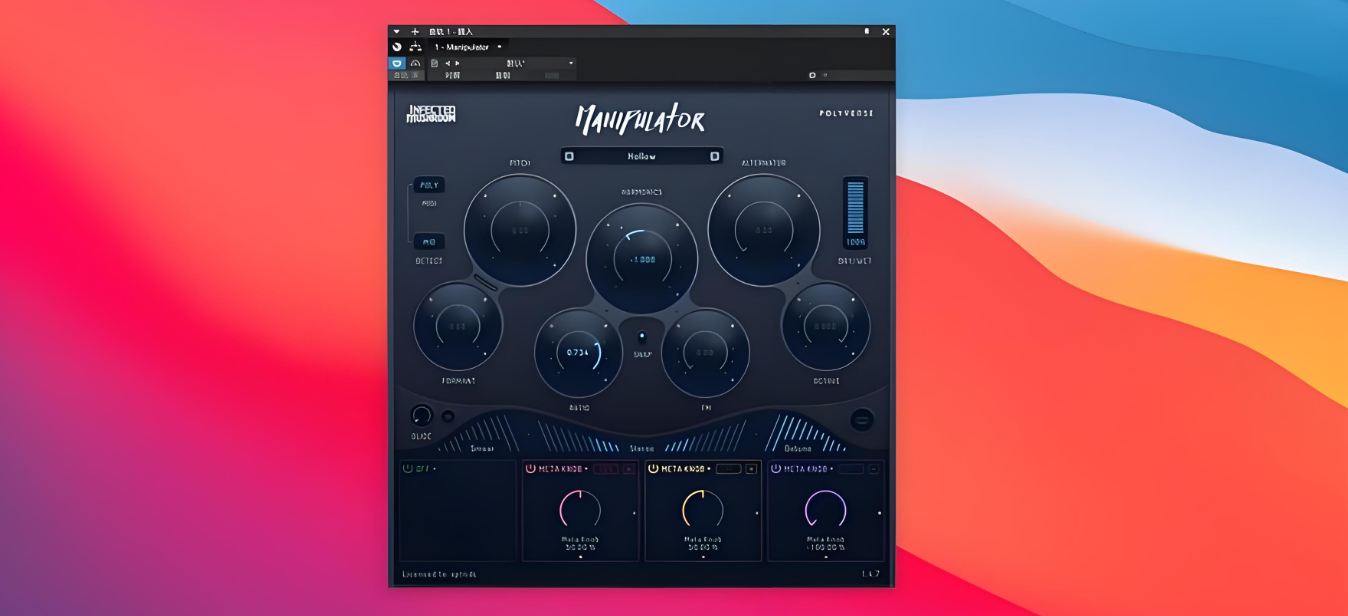Toggle power of the pink Meta Knob slot
Viewport: 1348px width, 616px height.
531,468
